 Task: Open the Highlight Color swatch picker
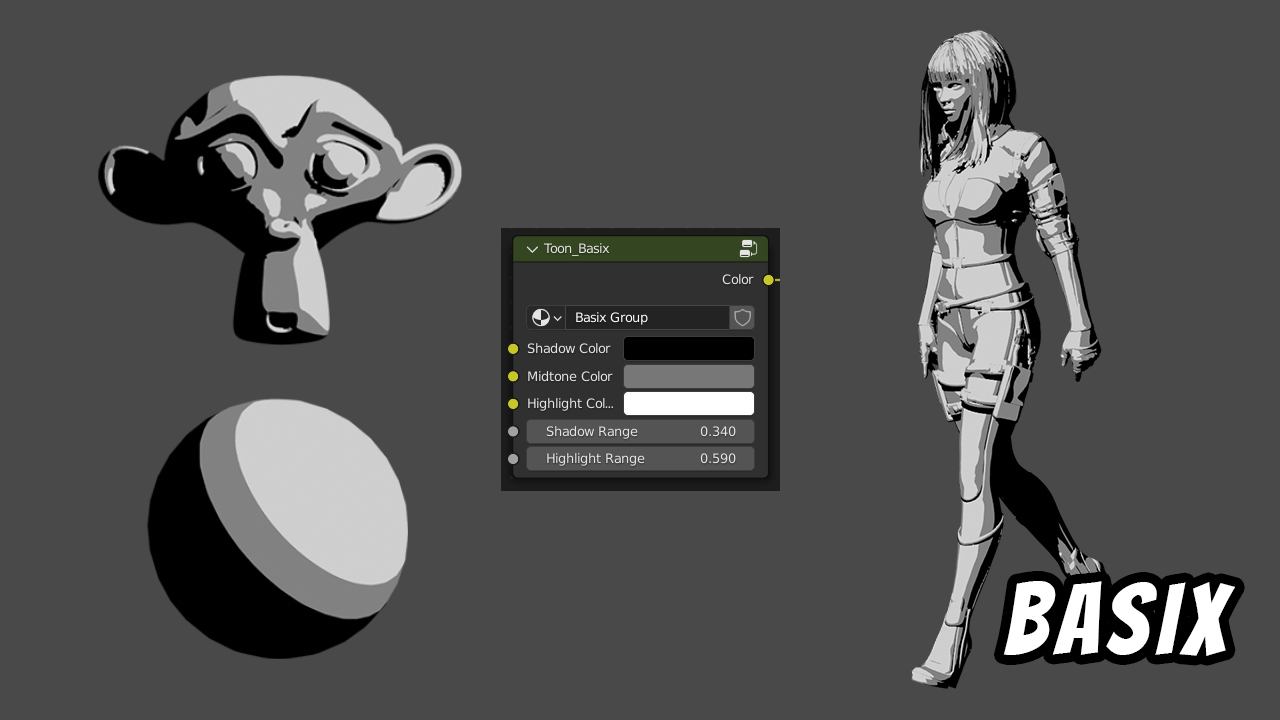coord(688,403)
